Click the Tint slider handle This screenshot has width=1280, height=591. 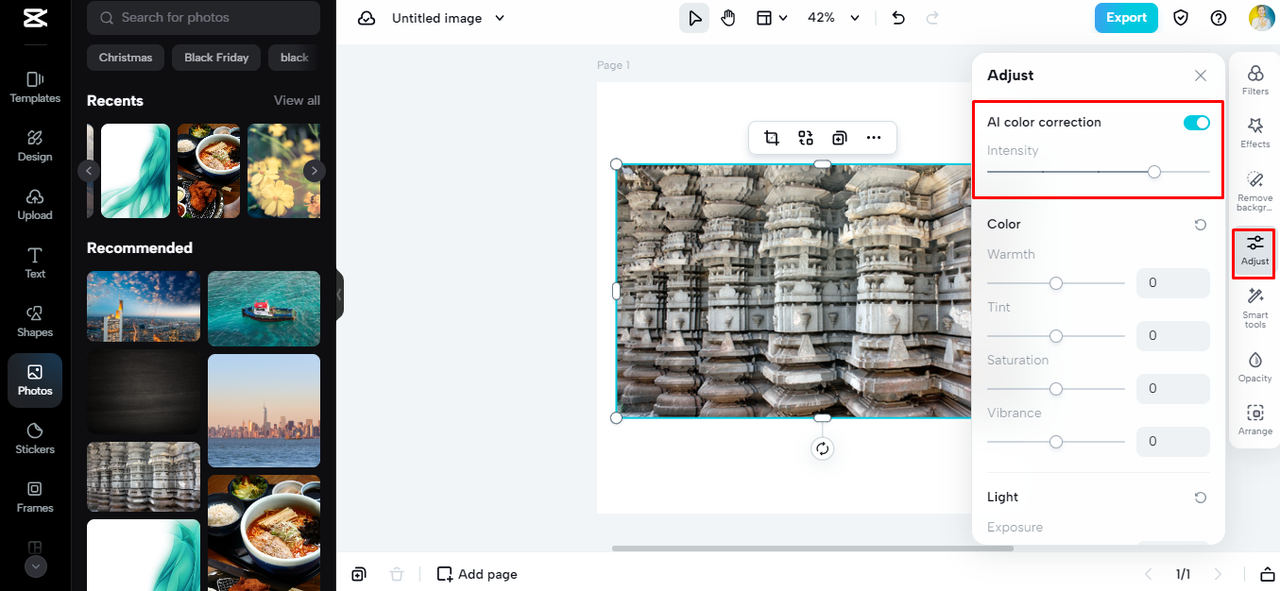tap(1056, 336)
